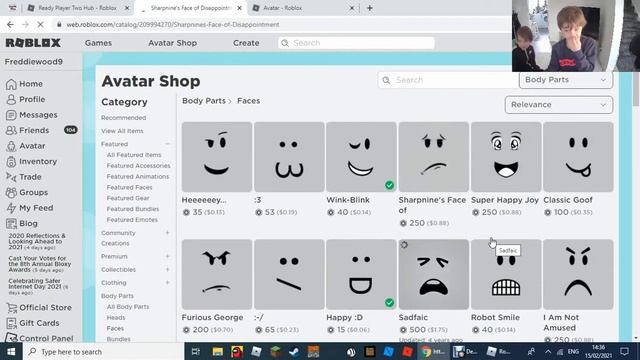Switch to the Avatar - Roblox tab
The width and height of the screenshot is (640, 360).
[303, 8]
